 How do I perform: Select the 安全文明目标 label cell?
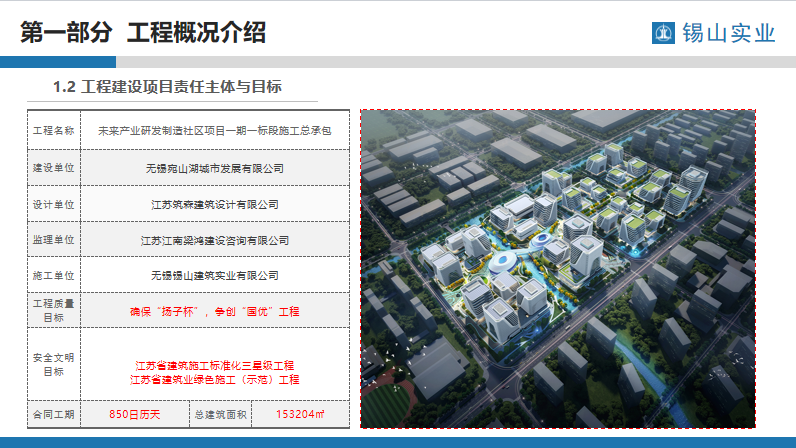(x=54, y=365)
